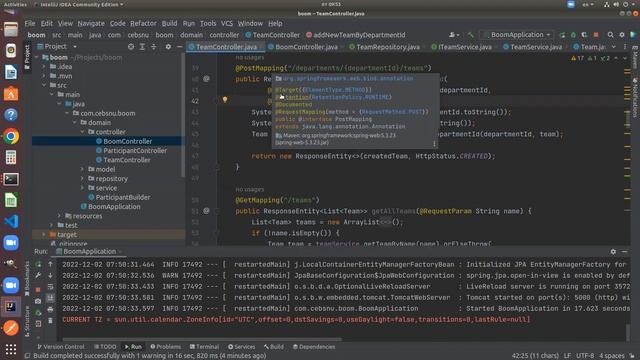Viewport: 640px width, 360px height.
Task: Open Terminal tool window
Action: click(204, 347)
